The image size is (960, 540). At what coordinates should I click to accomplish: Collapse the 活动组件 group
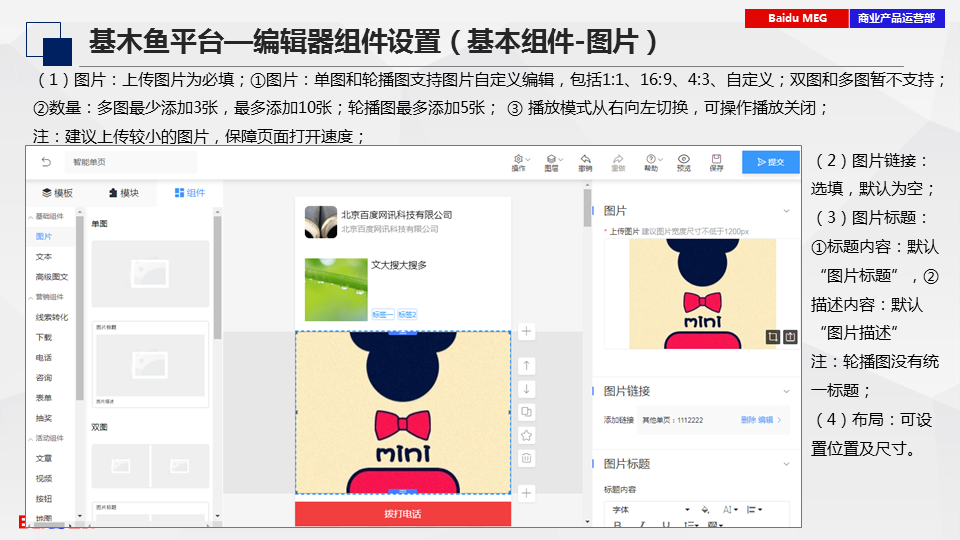[31, 439]
